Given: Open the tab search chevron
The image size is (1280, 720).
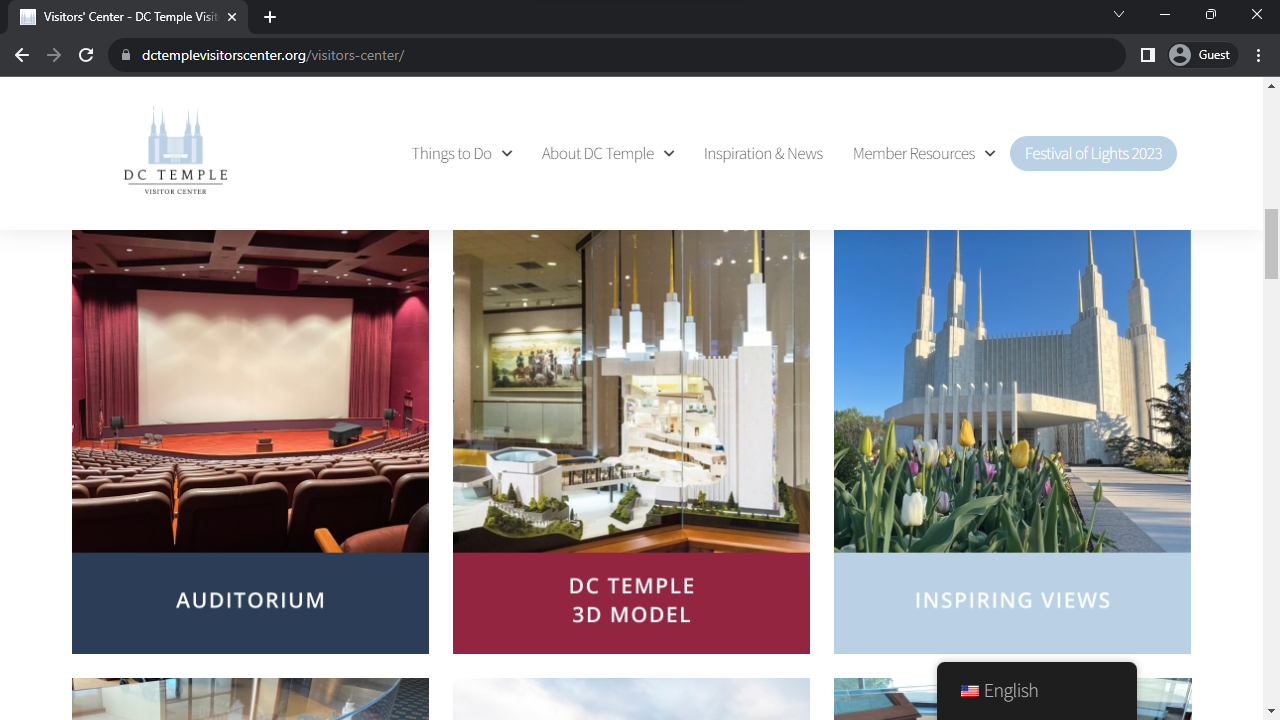Looking at the screenshot, I should (x=1119, y=15).
